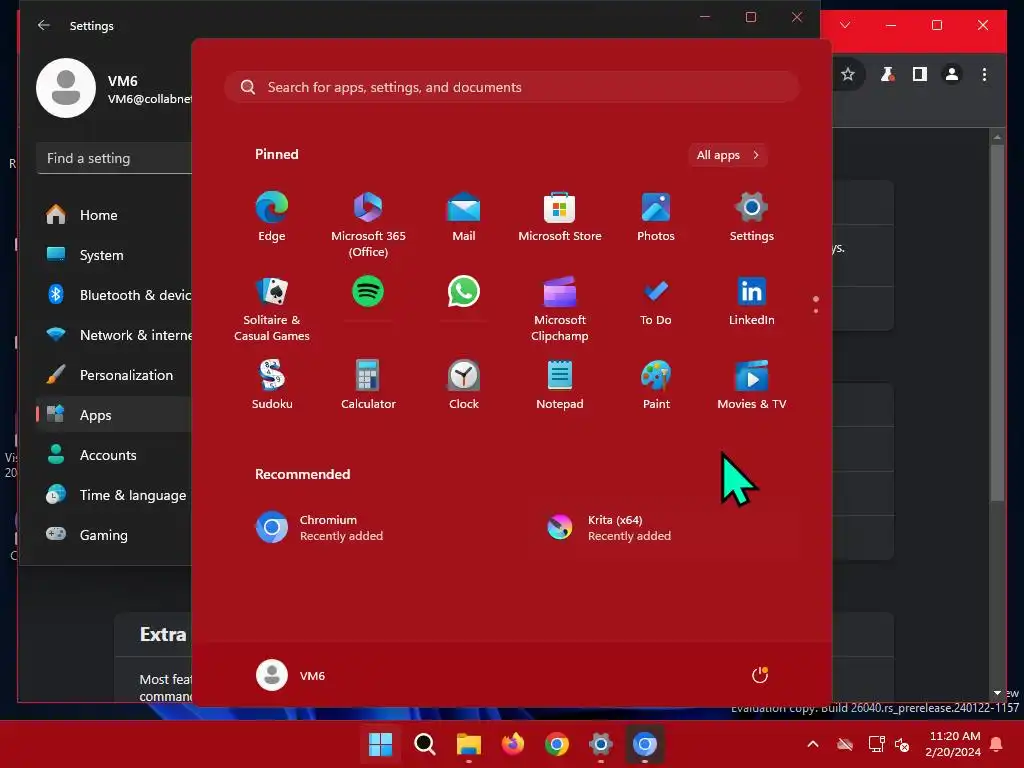Expand the browser tab search chevron
The width and height of the screenshot is (1024, 768).
pyautogui.click(x=845, y=25)
